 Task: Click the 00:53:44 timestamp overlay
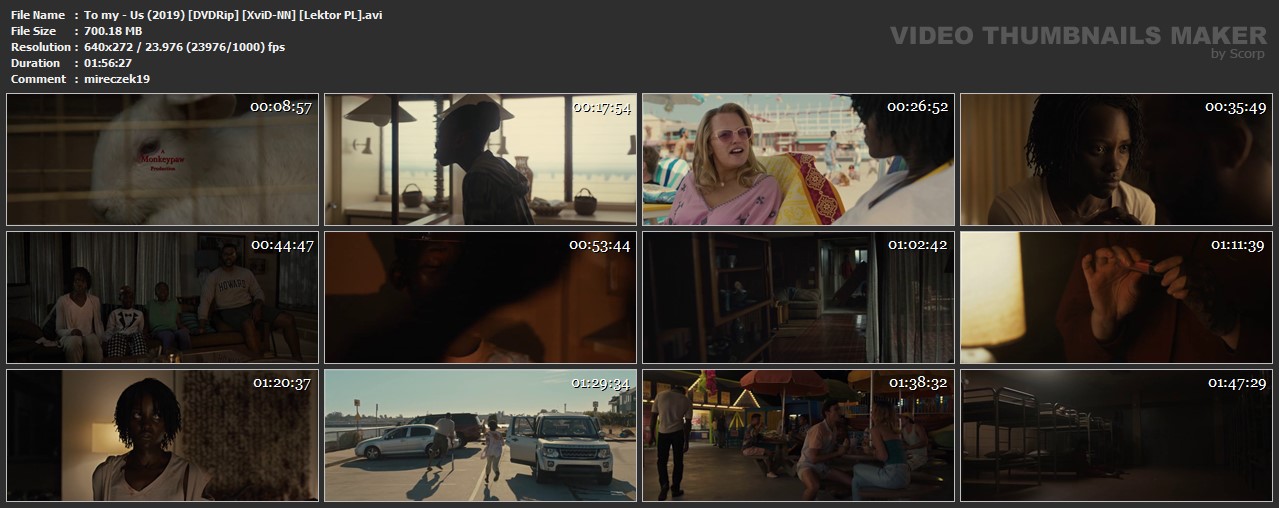600,244
